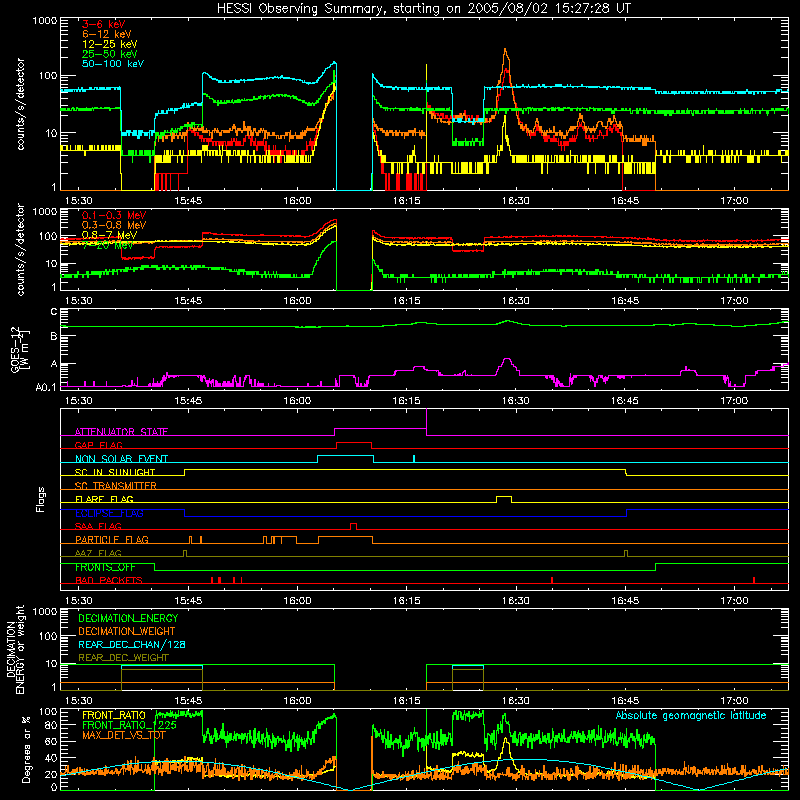The image size is (800, 800).
Task: Click the PARTICLE_FLAG label
Action: coord(111,540)
